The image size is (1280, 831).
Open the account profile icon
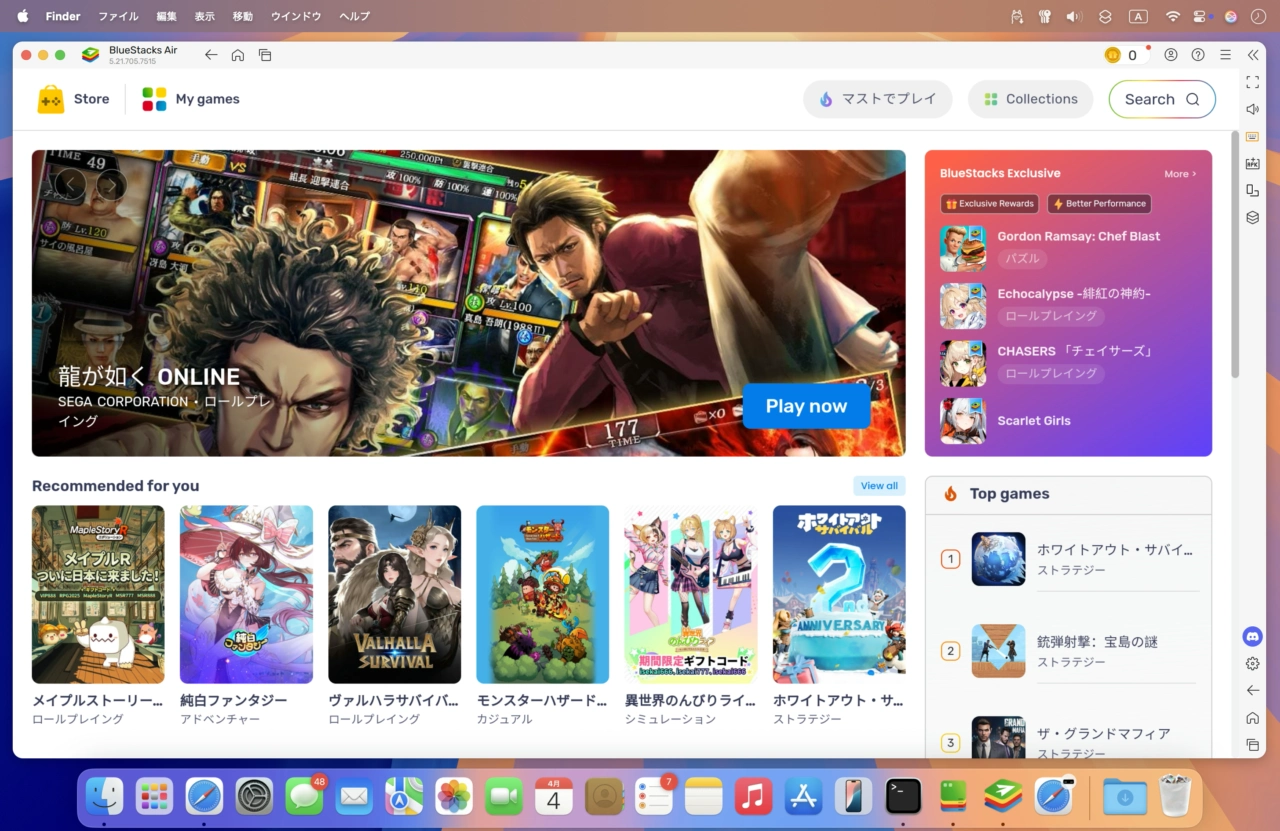[1171, 55]
